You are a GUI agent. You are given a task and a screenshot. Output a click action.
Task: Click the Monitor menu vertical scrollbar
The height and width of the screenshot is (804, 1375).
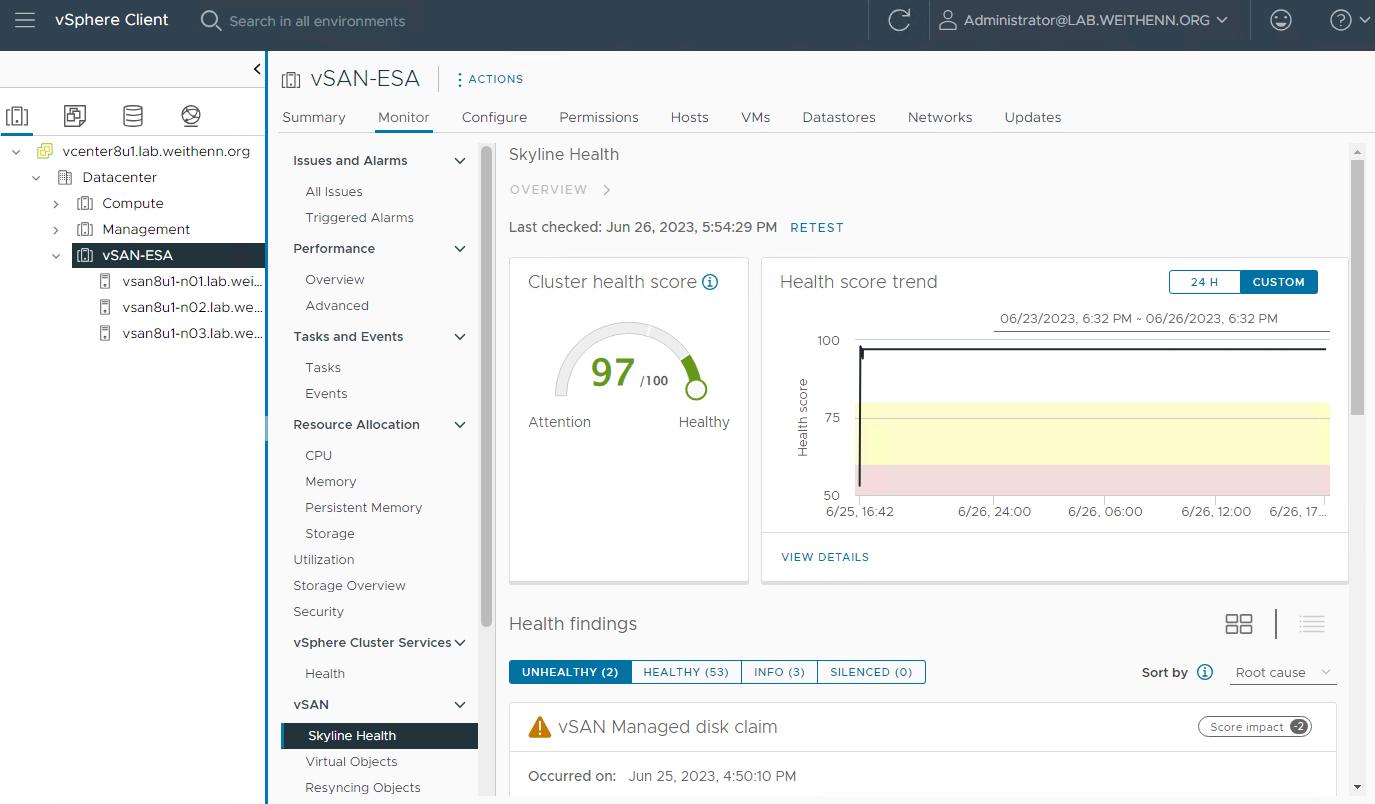pos(486,386)
